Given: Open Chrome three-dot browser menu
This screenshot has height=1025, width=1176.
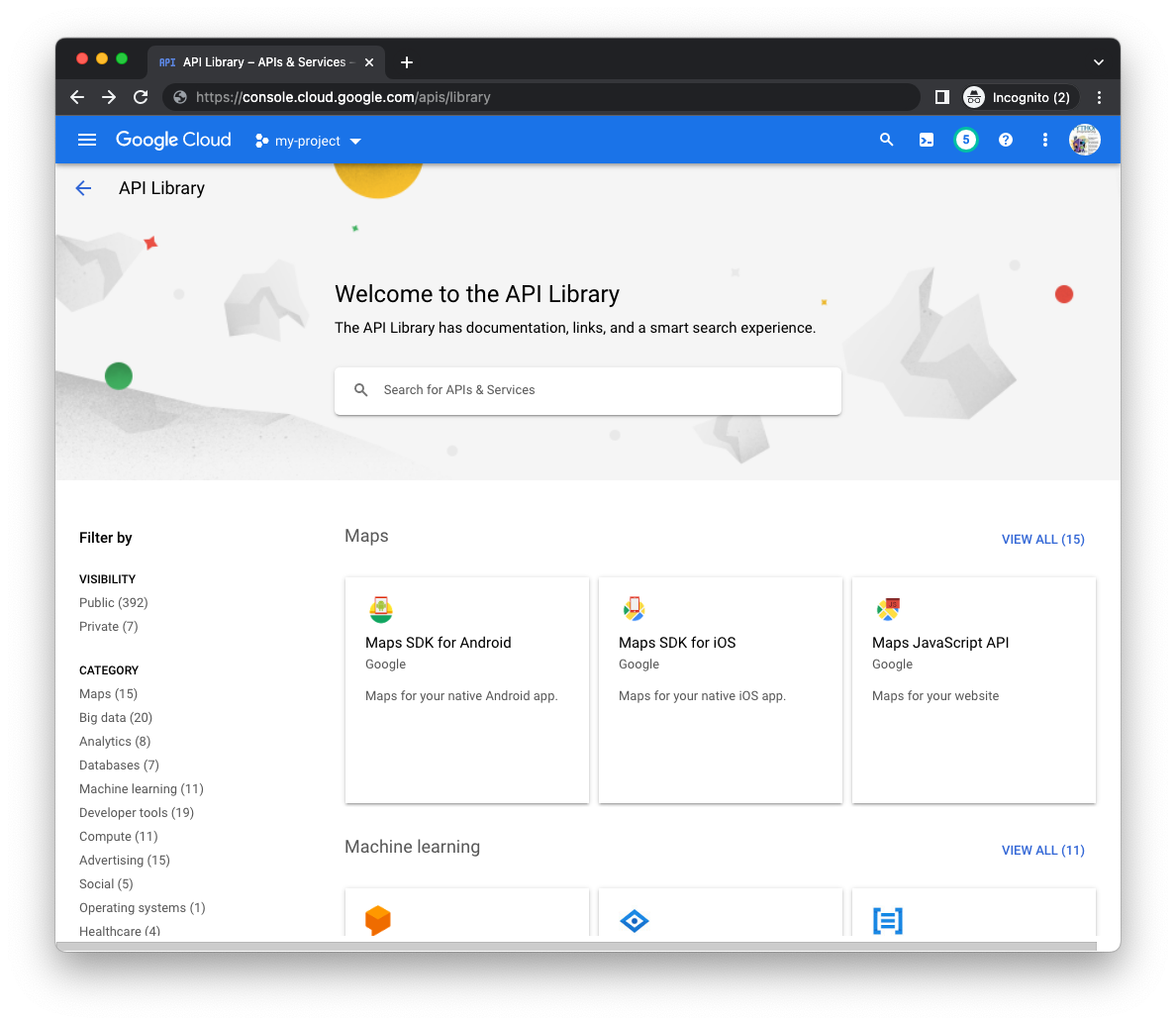Looking at the screenshot, I should coord(1099,97).
